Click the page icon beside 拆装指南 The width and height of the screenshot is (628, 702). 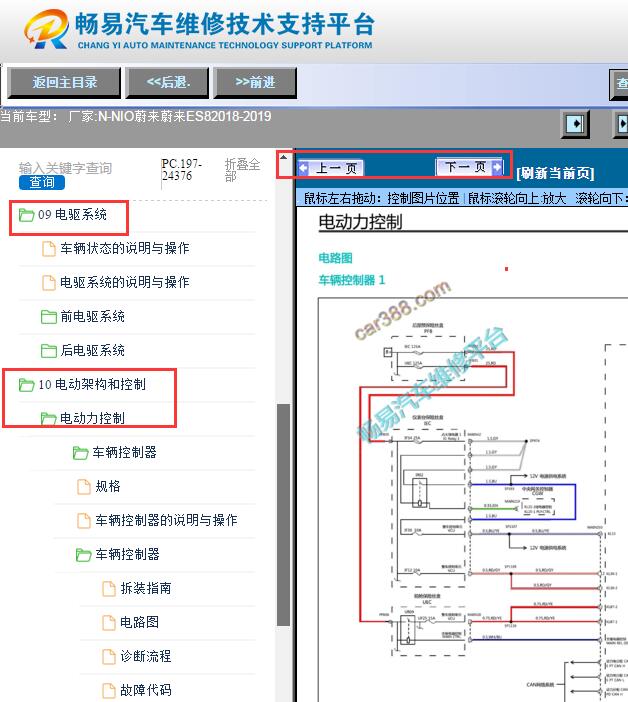[x=109, y=589]
